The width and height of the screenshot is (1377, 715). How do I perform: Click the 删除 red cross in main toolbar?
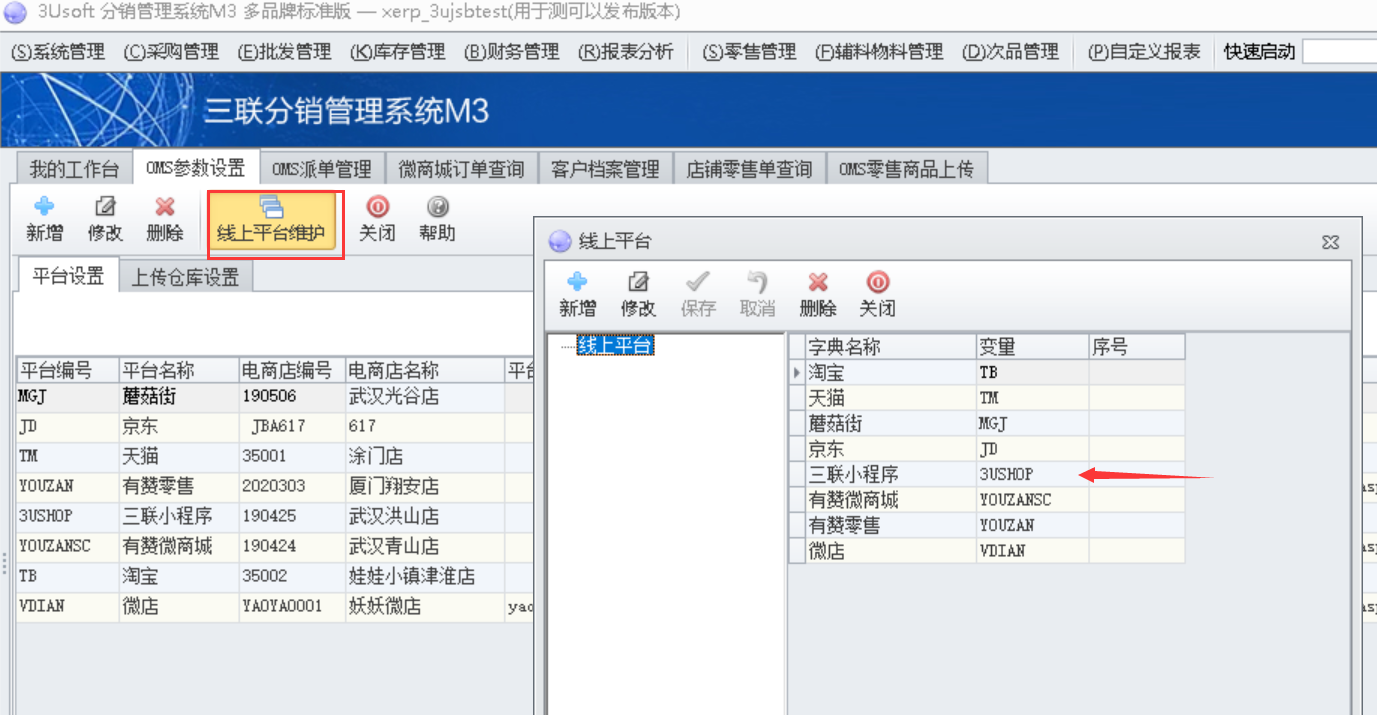pos(165,207)
